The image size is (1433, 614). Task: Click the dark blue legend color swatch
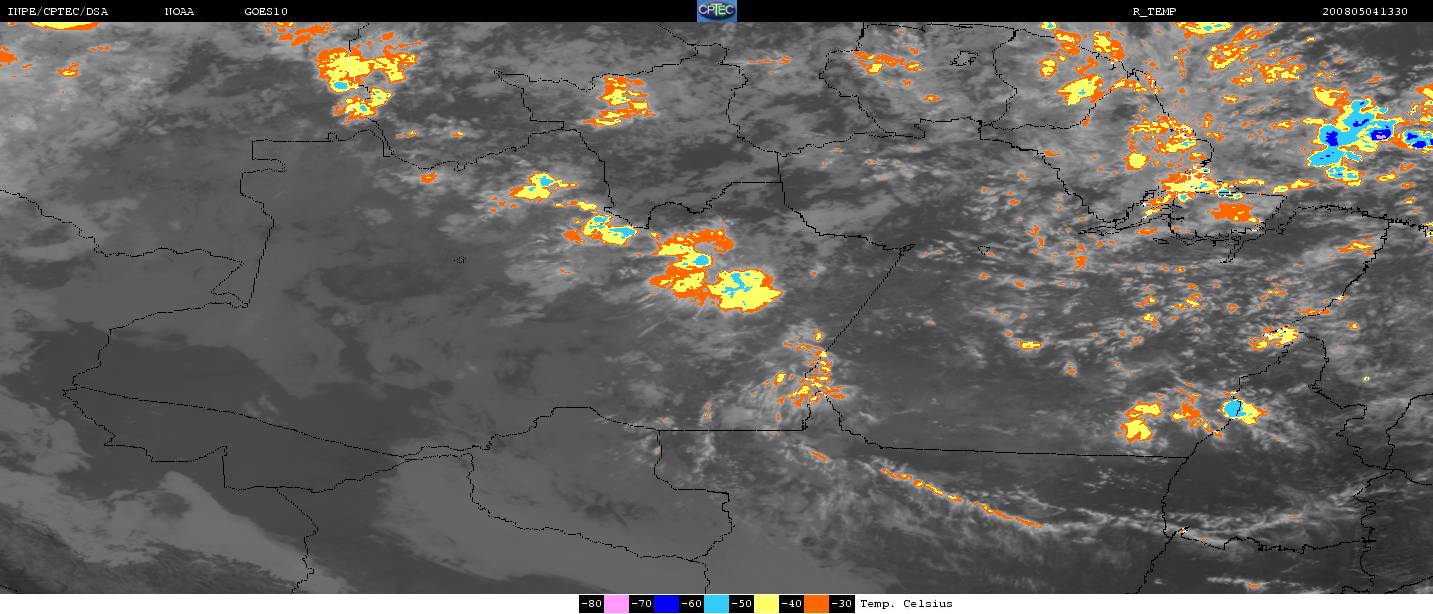[x=666, y=604]
